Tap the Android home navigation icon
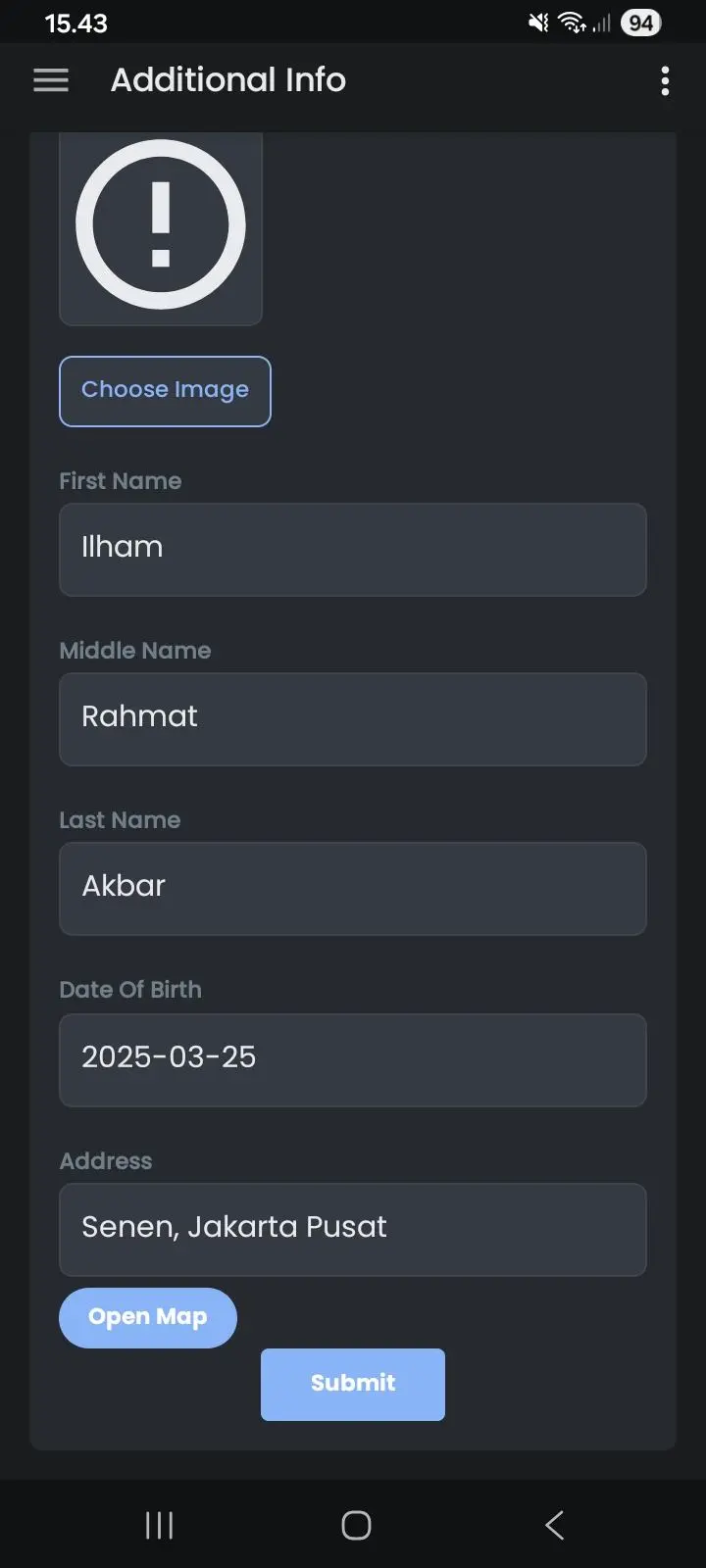 tap(356, 1525)
